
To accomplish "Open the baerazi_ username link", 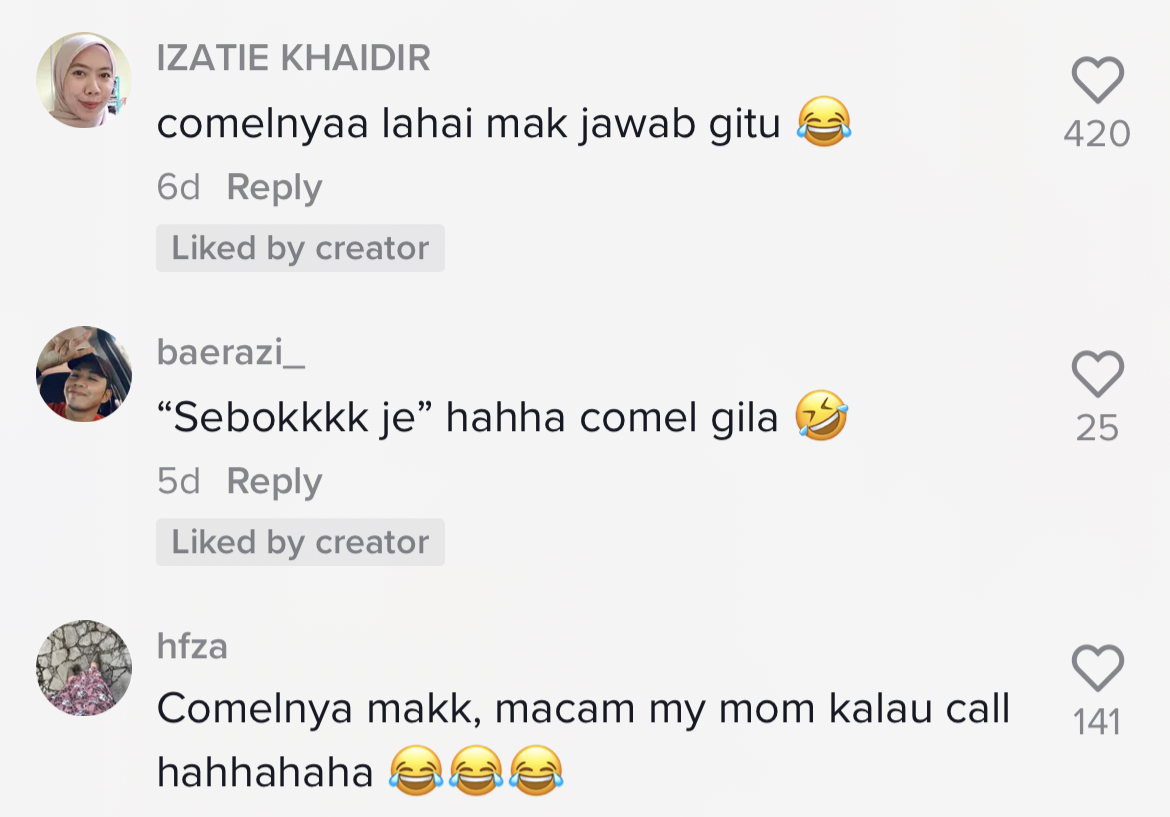I will (x=230, y=352).
